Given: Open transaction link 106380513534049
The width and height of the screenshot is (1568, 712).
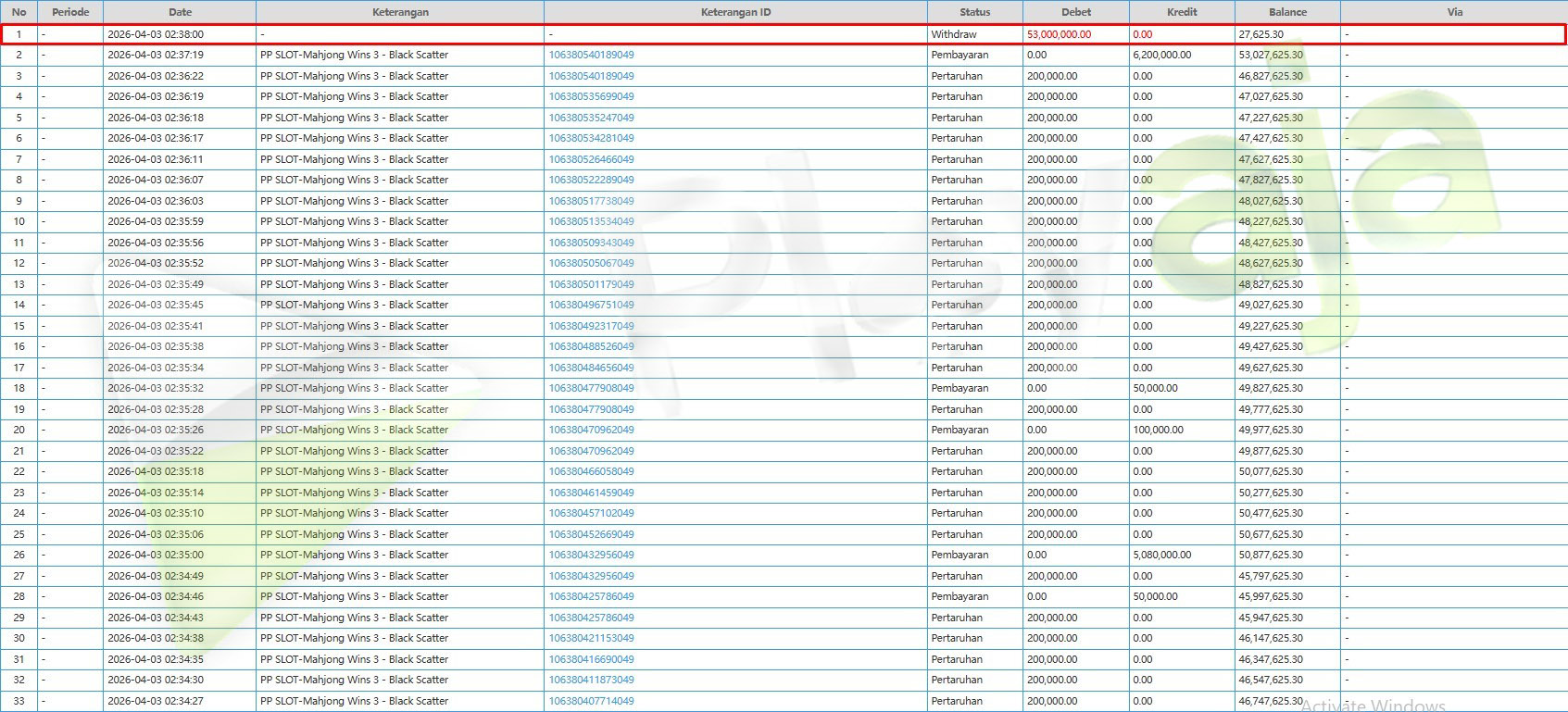Looking at the screenshot, I should pyautogui.click(x=591, y=221).
